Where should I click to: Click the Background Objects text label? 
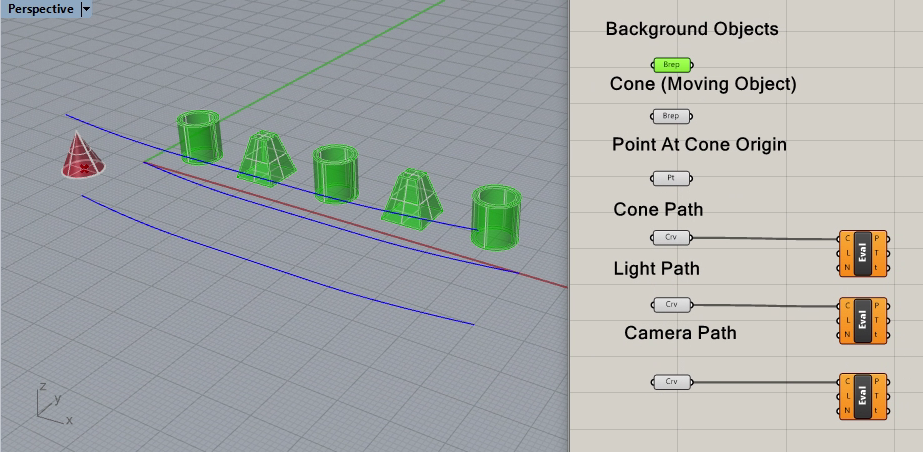point(691,29)
